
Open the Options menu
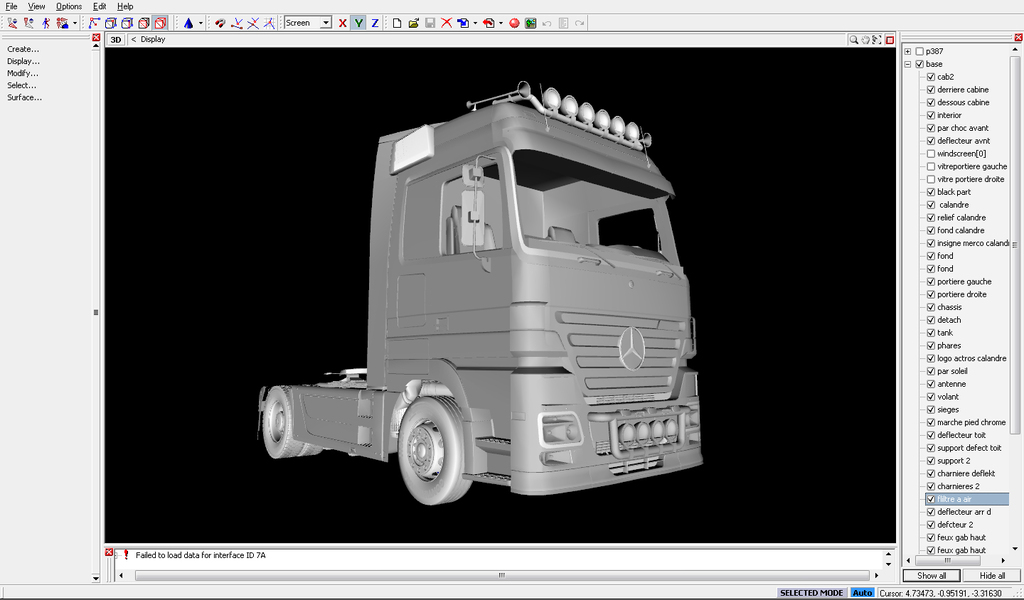68,6
